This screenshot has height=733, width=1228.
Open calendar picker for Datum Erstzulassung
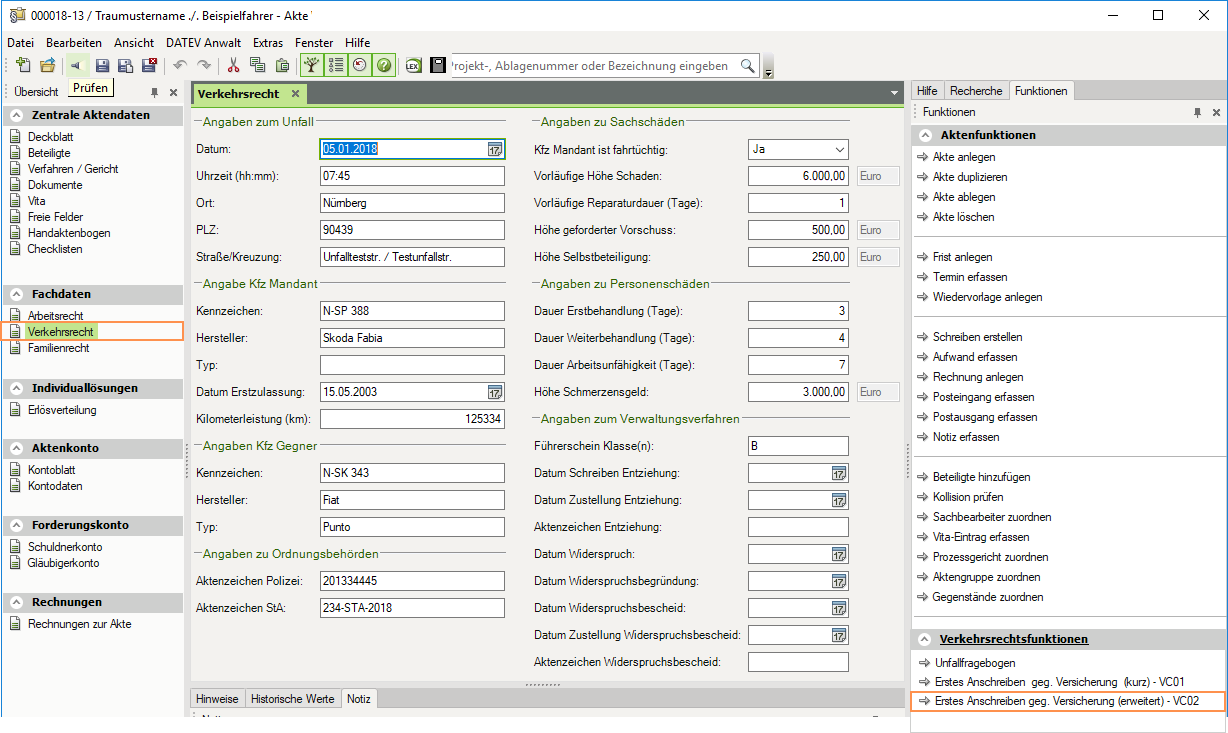pos(494,392)
